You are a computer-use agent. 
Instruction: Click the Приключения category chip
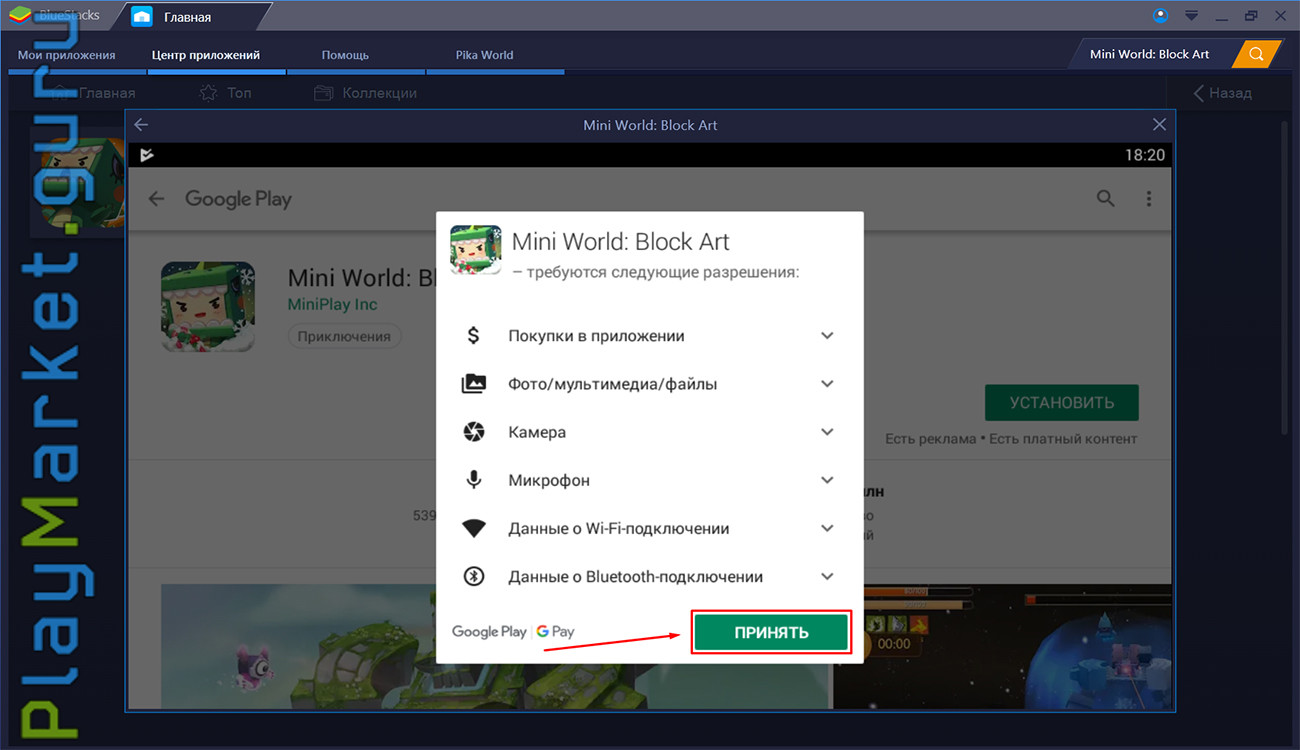tap(344, 337)
